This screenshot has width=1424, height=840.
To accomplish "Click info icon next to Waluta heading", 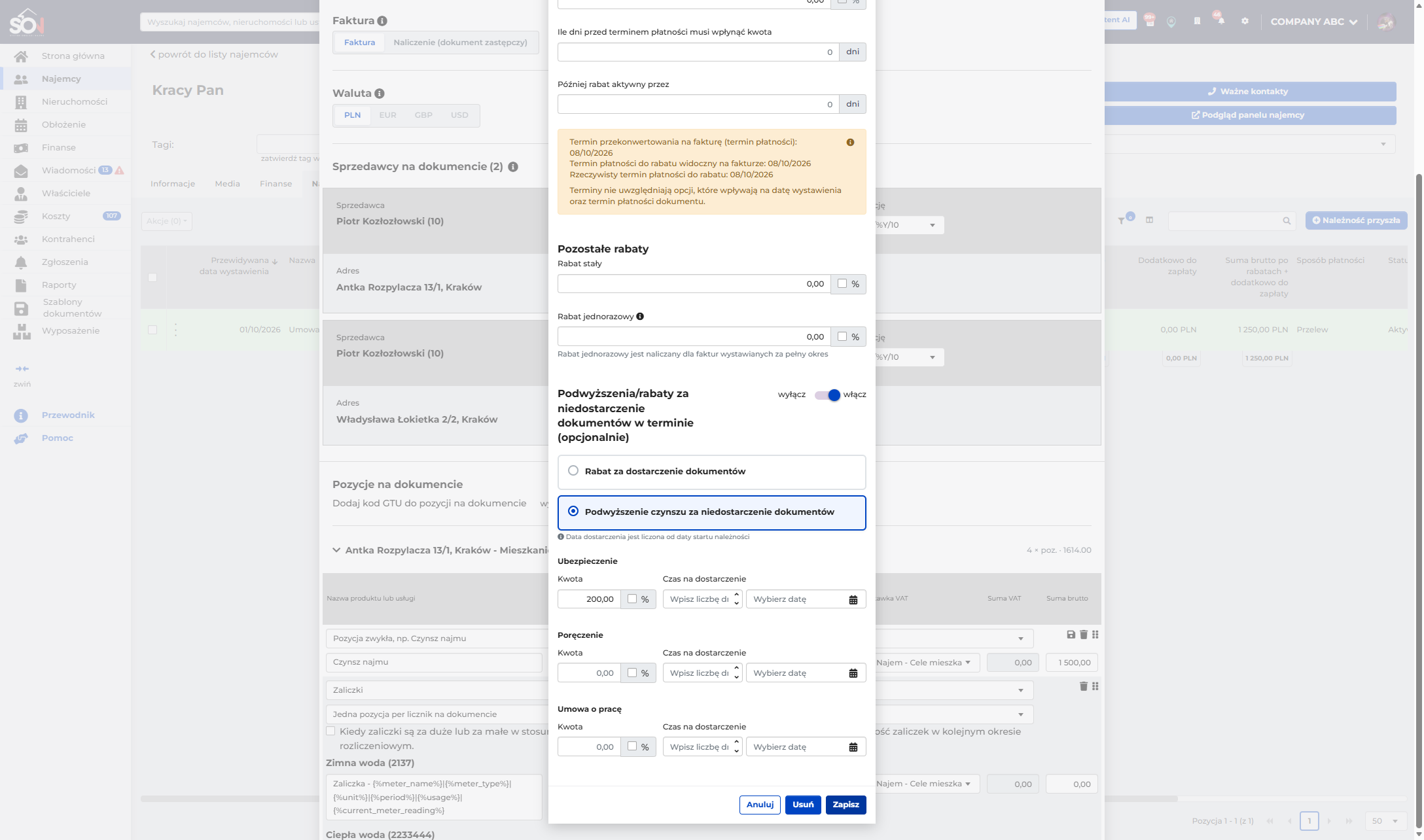I will click(380, 94).
